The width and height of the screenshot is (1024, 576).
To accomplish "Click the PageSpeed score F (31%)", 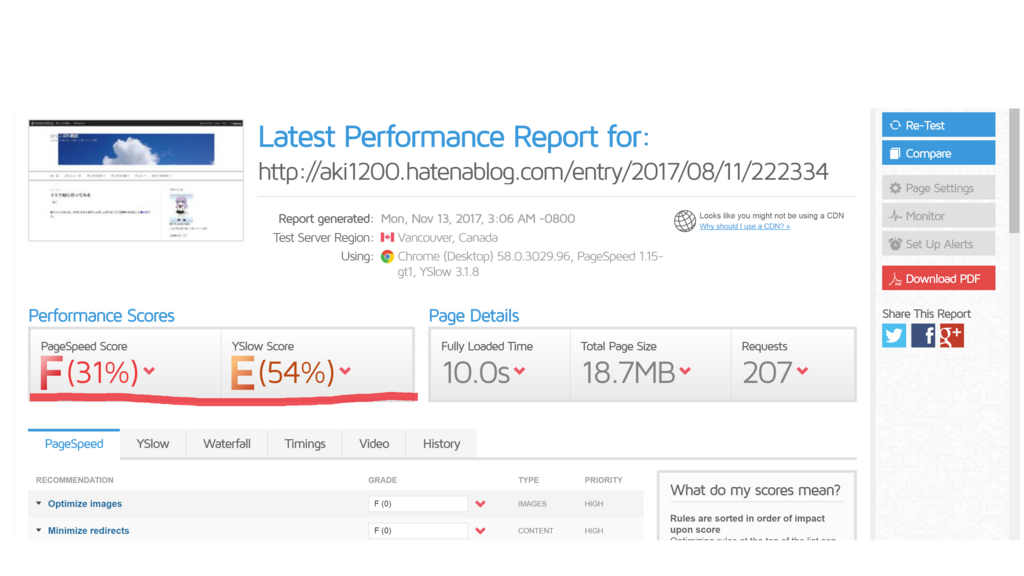I will click(x=89, y=373).
